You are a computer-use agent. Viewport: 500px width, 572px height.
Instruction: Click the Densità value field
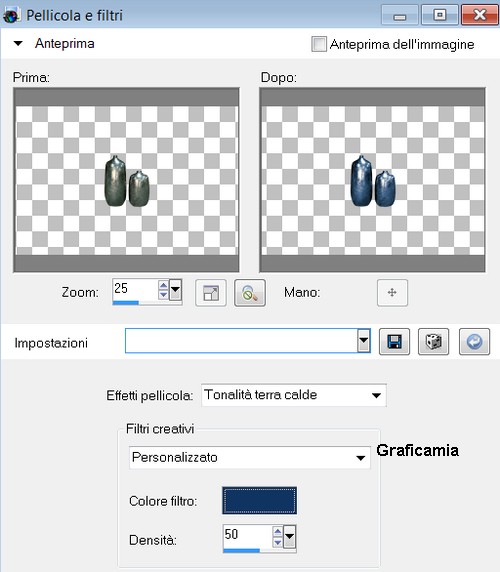(x=248, y=535)
